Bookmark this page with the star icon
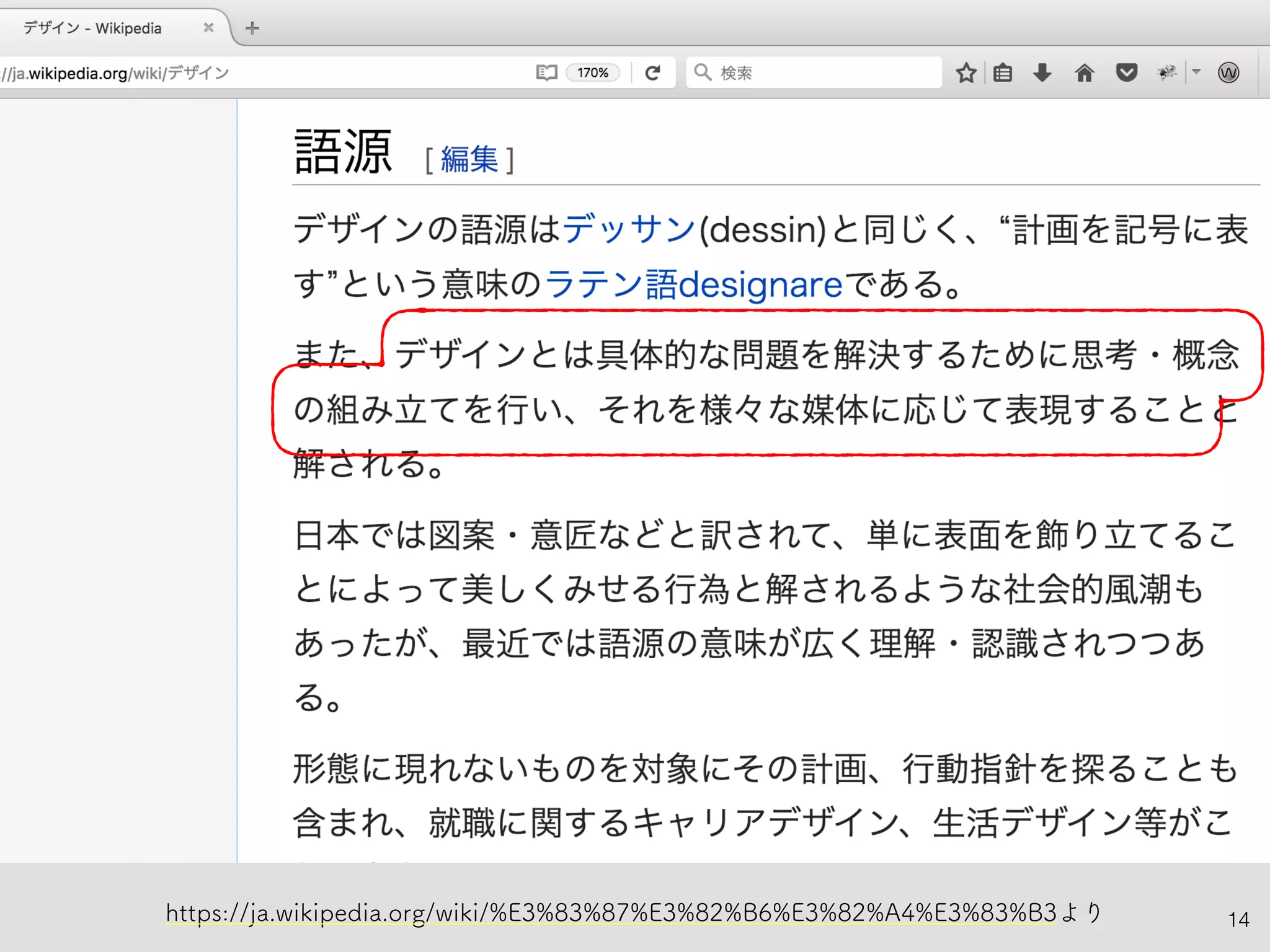1270x952 pixels. 966,73
